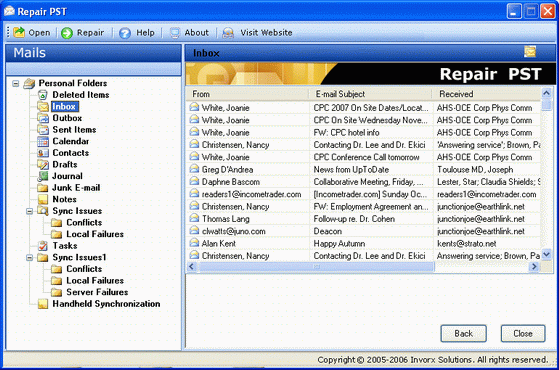The height and width of the screenshot is (370, 559).
Task: Click the green Repair arrow icon
Action: (67, 33)
